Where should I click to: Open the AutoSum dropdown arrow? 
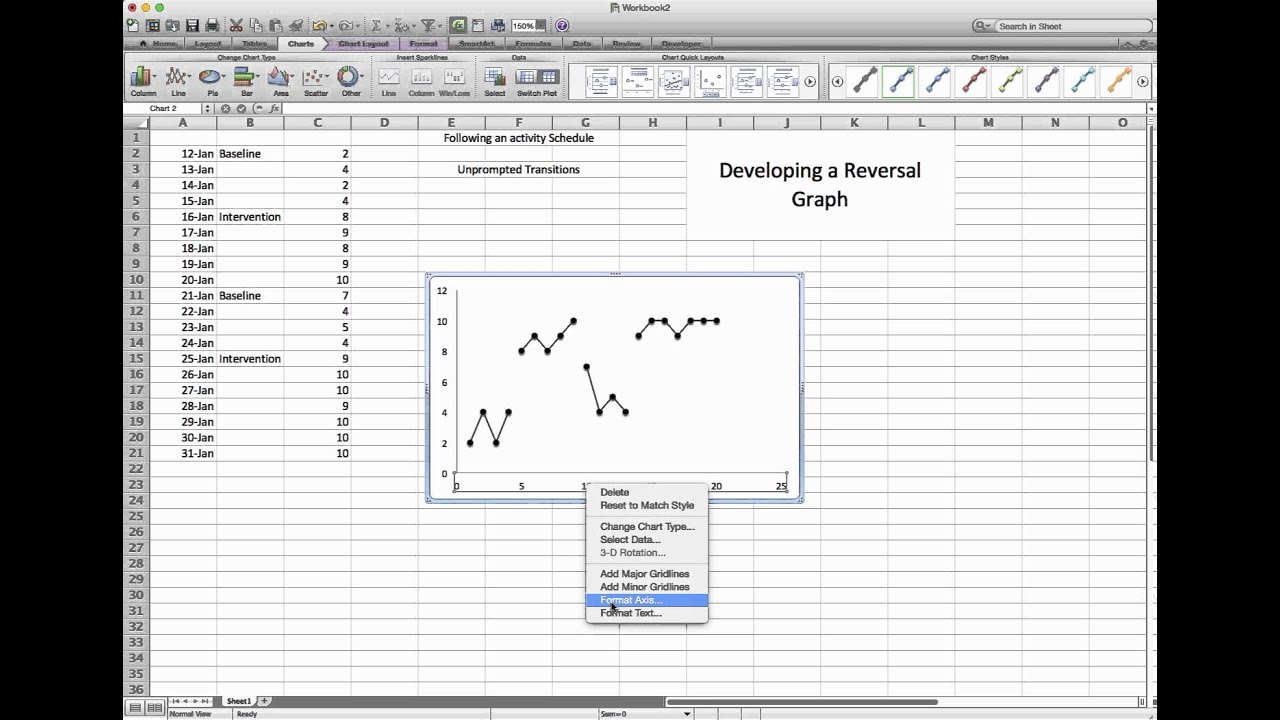click(x=388, y=26)
